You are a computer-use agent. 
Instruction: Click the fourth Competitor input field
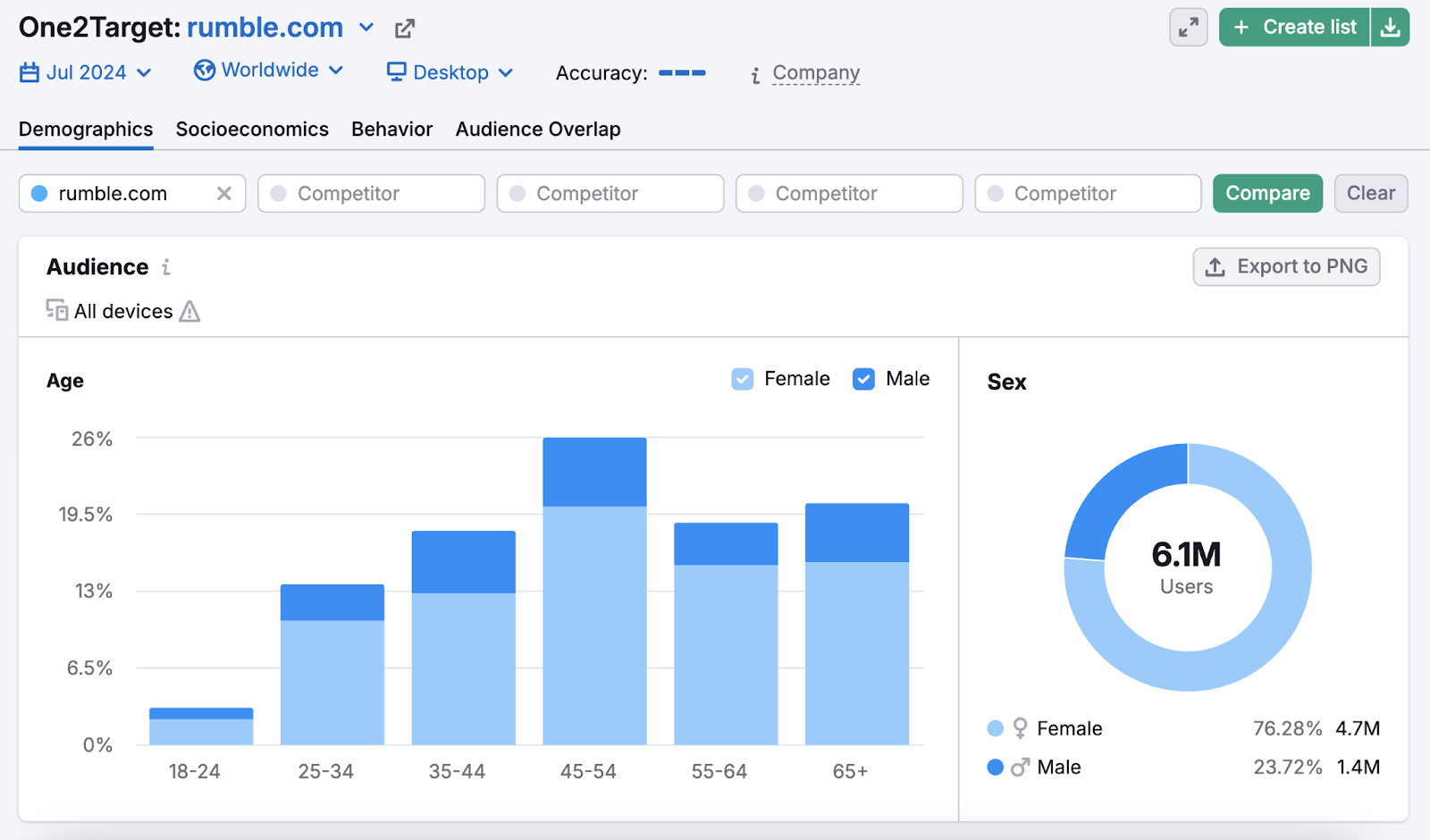(x=1088, y=194)
